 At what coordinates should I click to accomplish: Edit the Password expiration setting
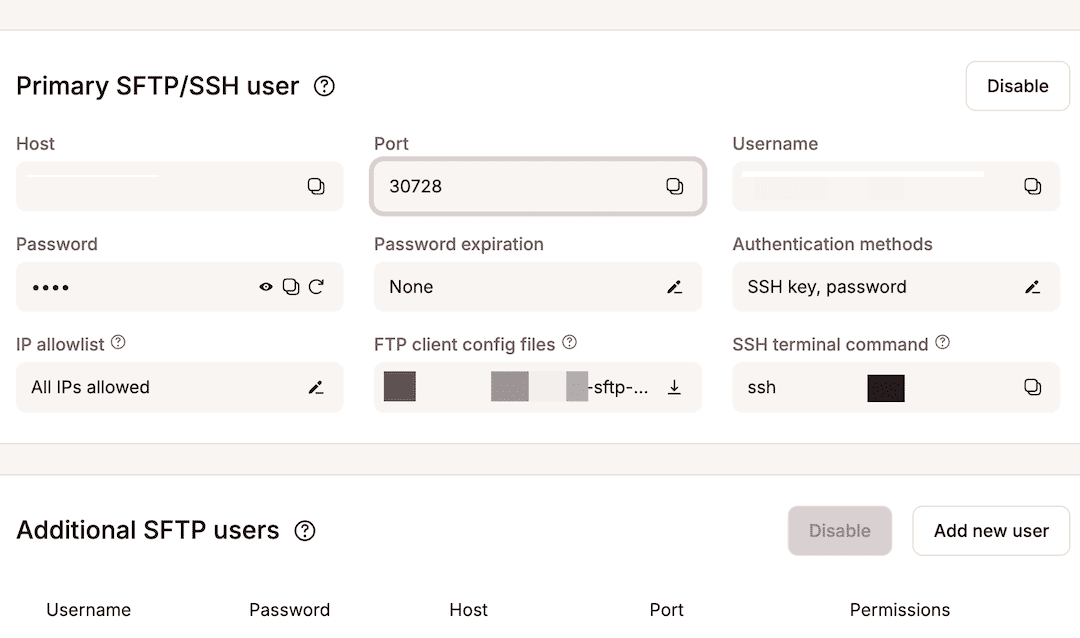pyautogui.click(x=675, y=287)
